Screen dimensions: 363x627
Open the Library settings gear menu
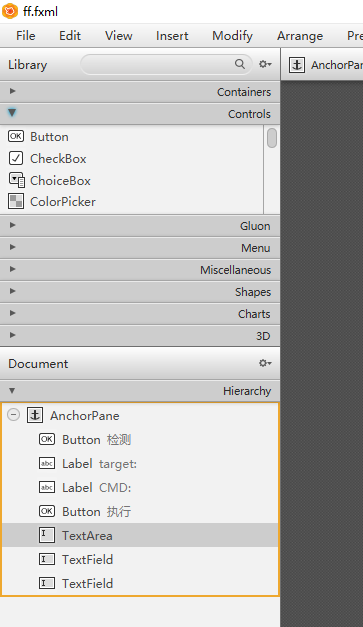pyautogui.click(x=265, y=64)
